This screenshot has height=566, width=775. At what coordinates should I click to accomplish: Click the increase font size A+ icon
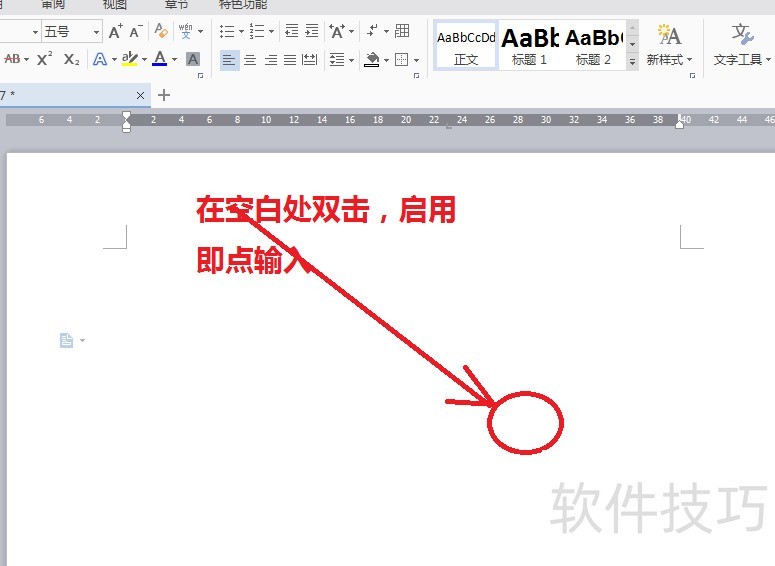tap(115, 32)
